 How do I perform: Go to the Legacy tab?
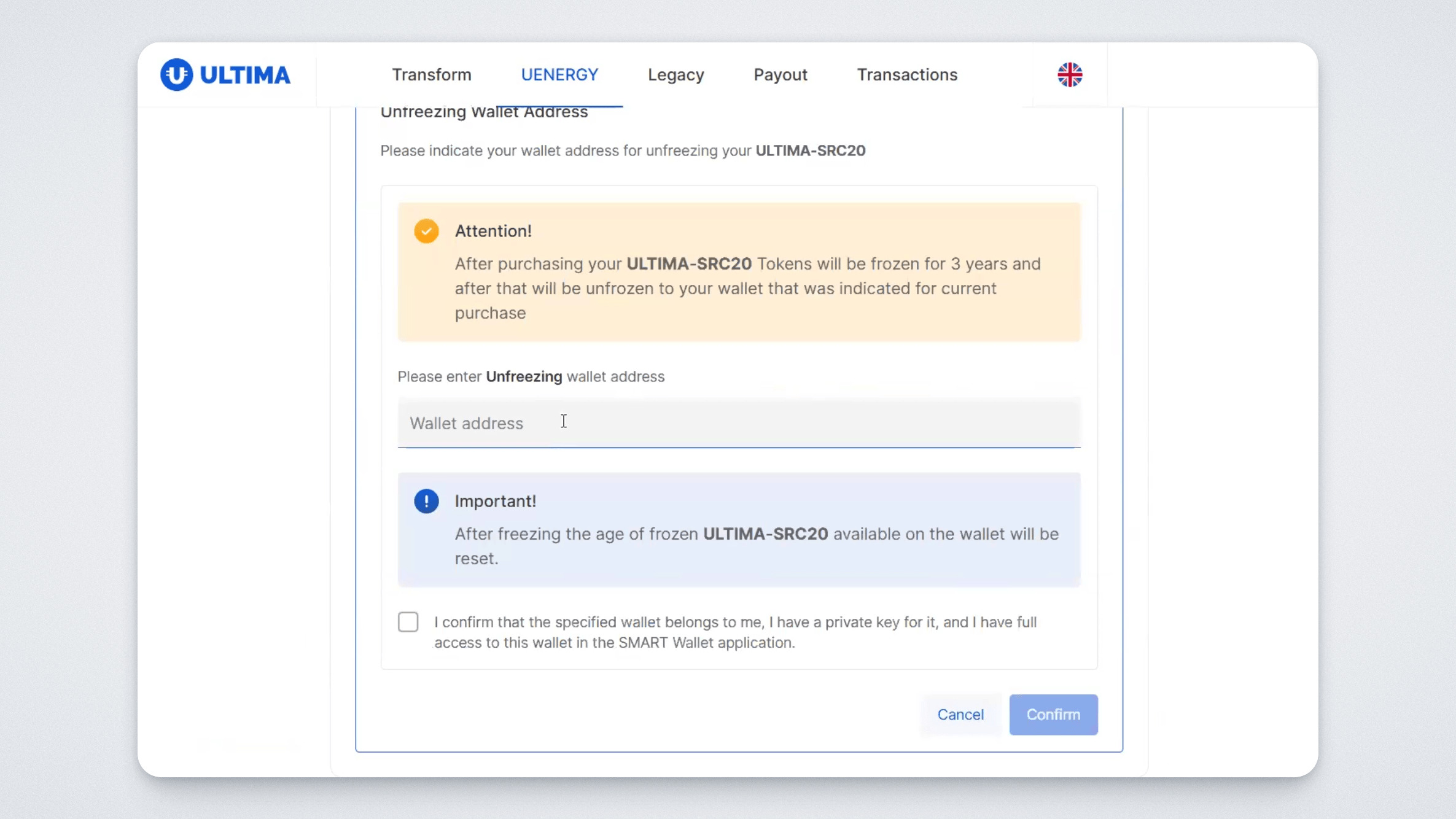[x=675, y=75]
